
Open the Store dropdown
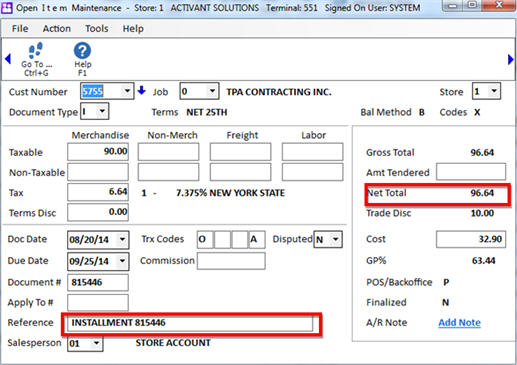pyautogui.click(x=494, y=91)
